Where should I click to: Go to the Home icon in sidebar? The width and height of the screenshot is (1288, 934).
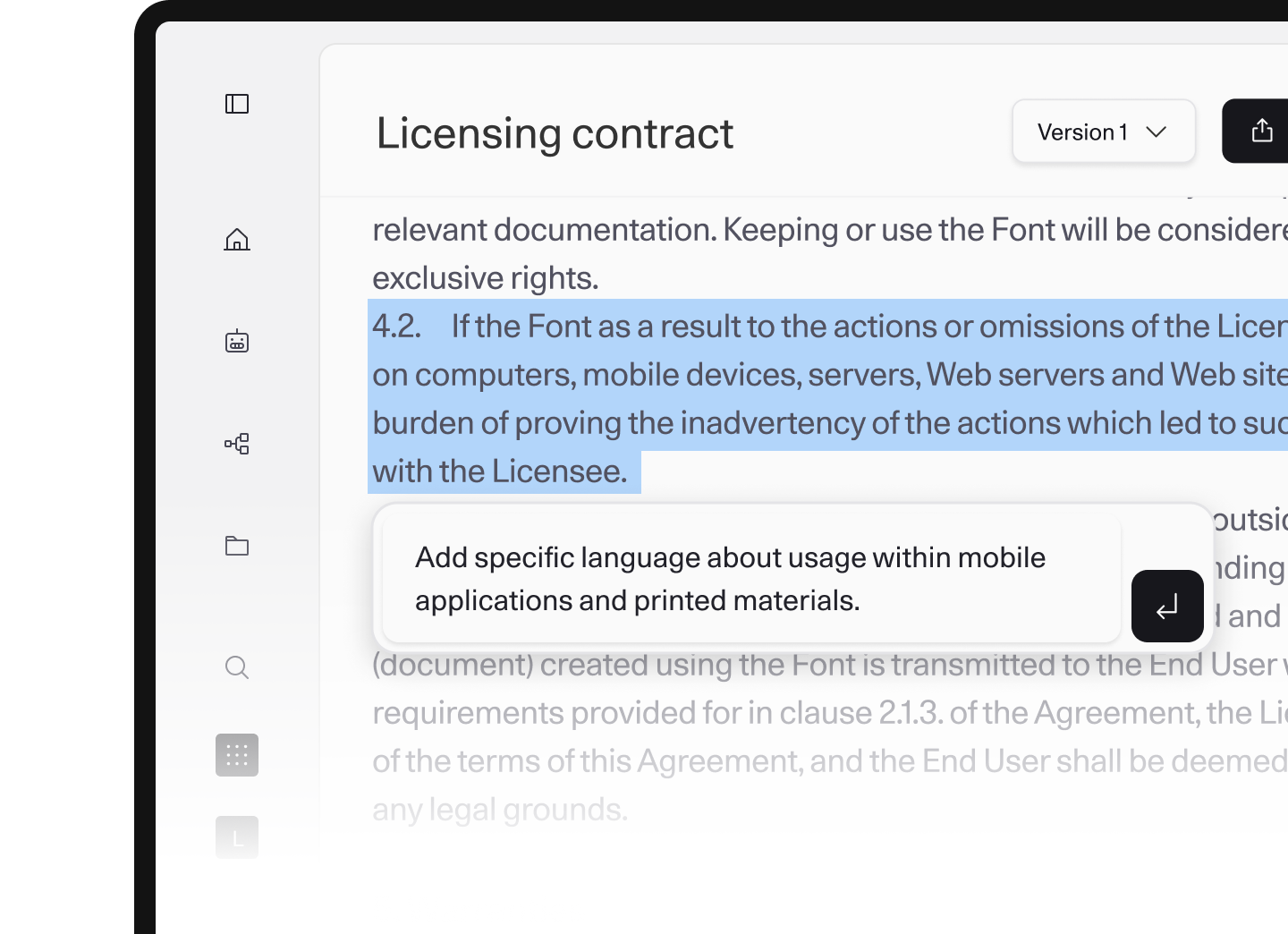(237, 240)
